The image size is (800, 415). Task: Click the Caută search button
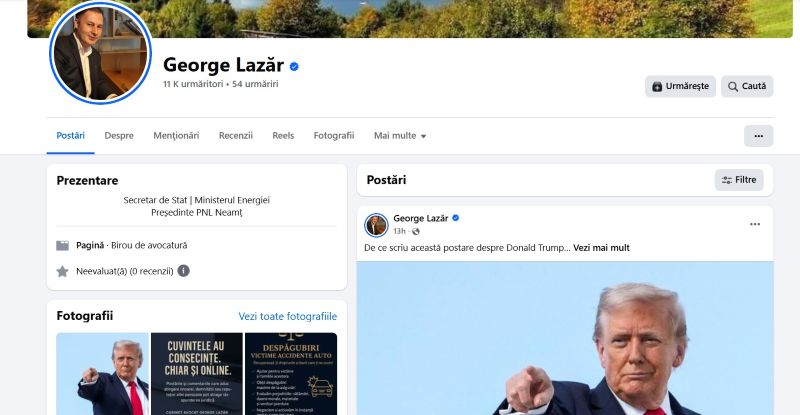point(747,86)
